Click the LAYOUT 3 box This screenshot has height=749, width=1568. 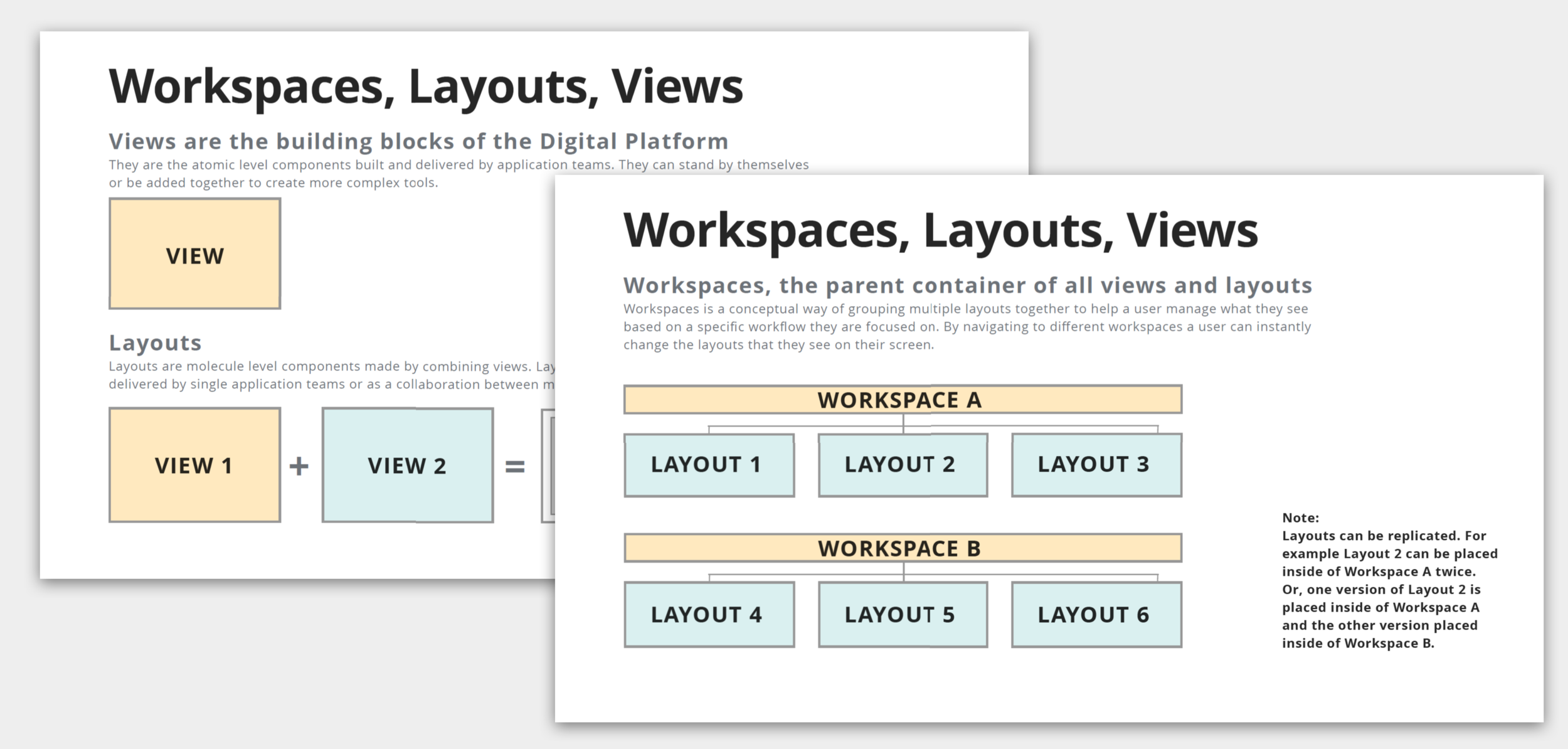coord(1096,465)
